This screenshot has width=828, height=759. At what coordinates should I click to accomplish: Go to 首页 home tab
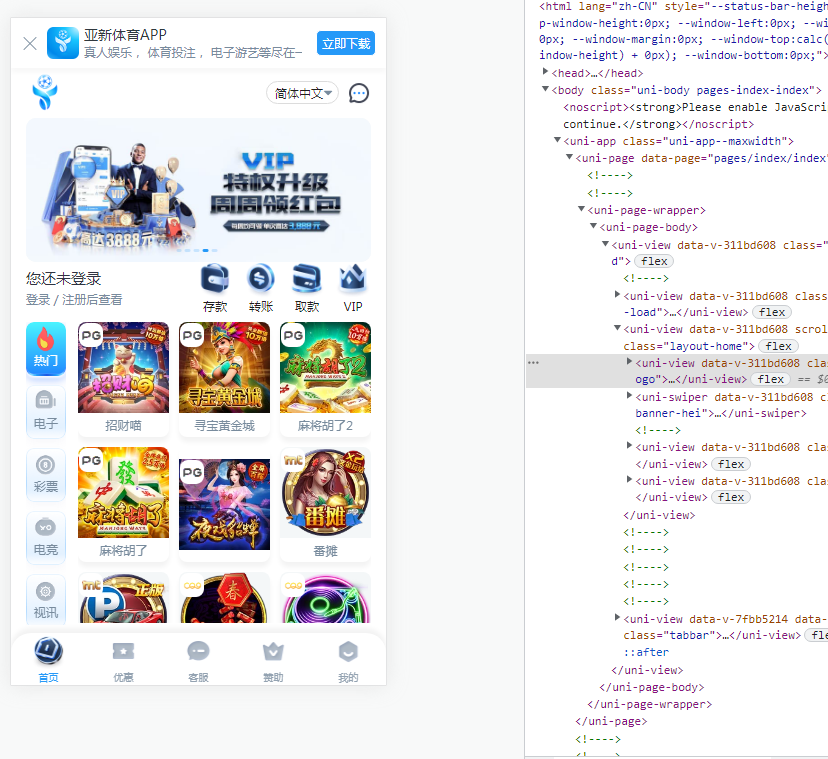coord(49,660)
